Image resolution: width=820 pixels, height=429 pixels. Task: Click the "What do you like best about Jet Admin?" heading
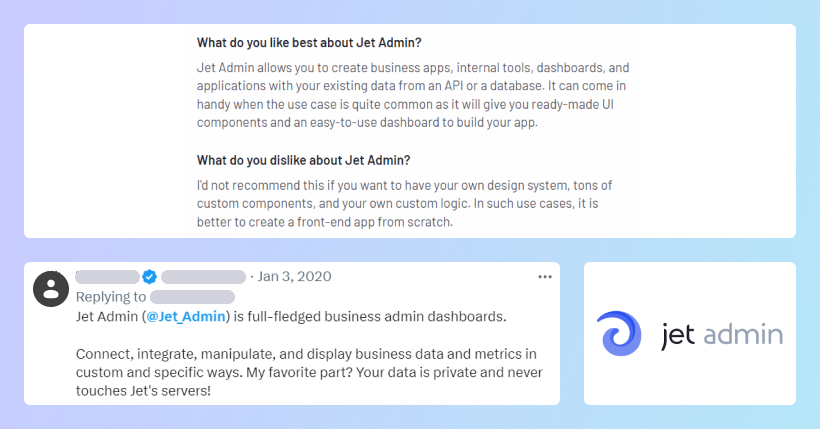309,43
